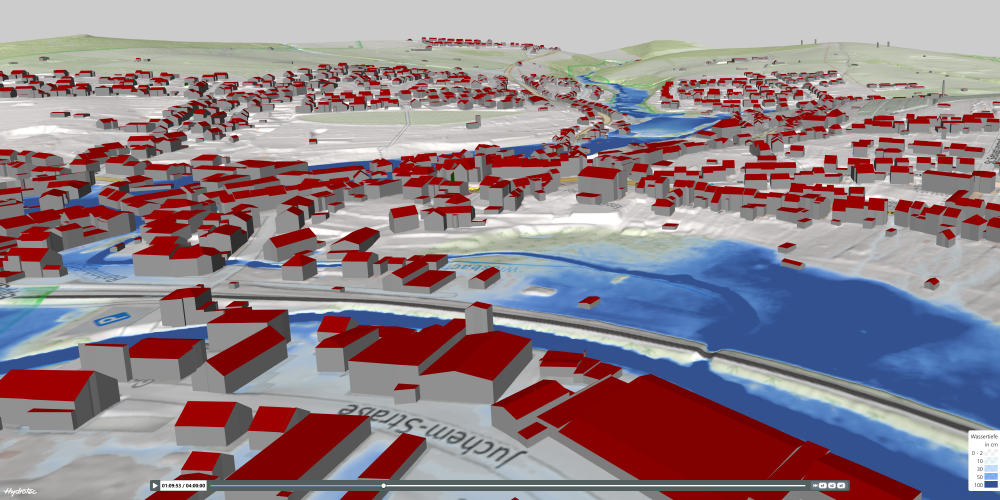Select the tall tower building beside the embankment
Viewport: 1000px width, 500px height.
(x=478, y=318)
